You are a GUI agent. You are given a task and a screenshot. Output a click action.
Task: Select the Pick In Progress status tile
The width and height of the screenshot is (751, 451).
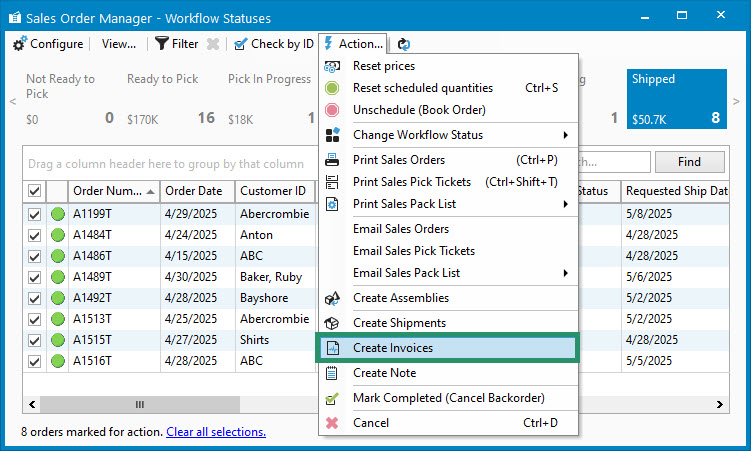coord(271,99)
